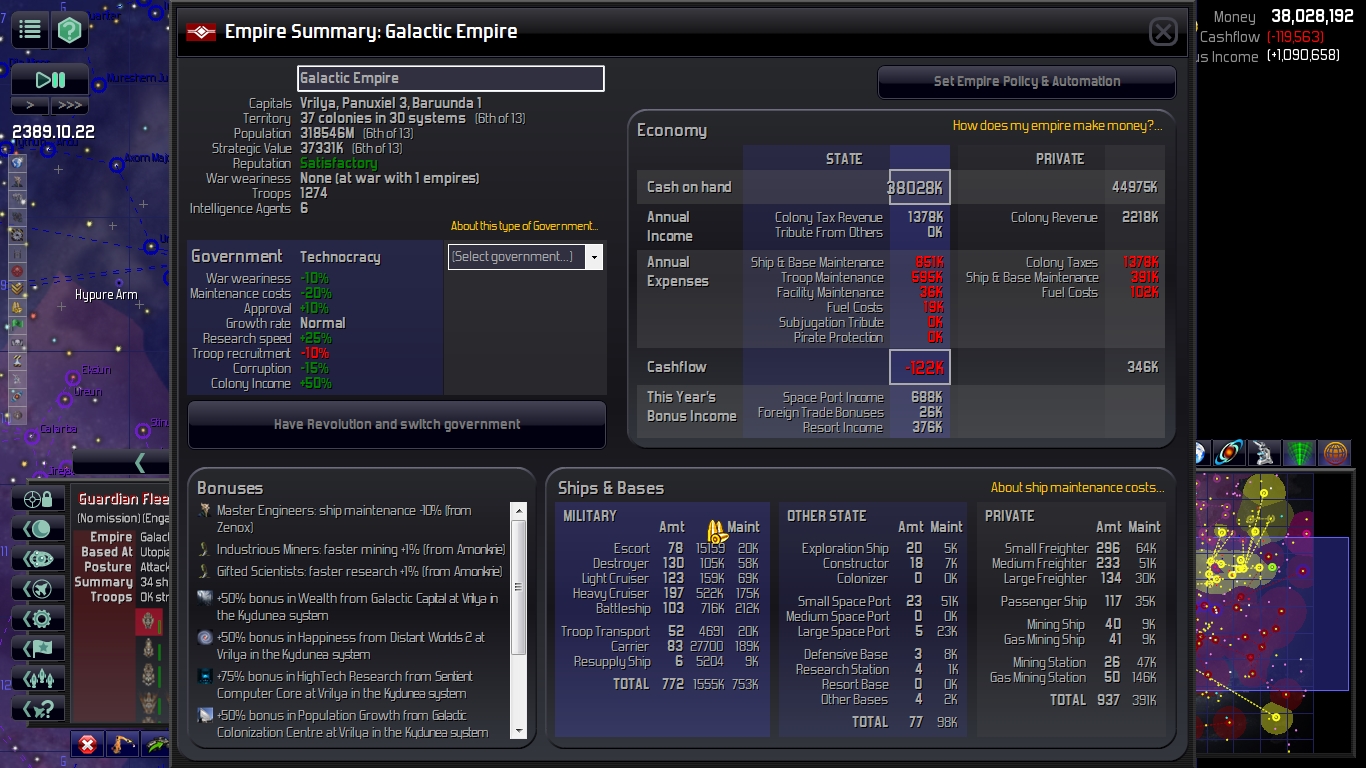This screenshot has height=768, width=1366.
Task: Decrease game speed with the single-arrow button
Action: coord(30,105)
